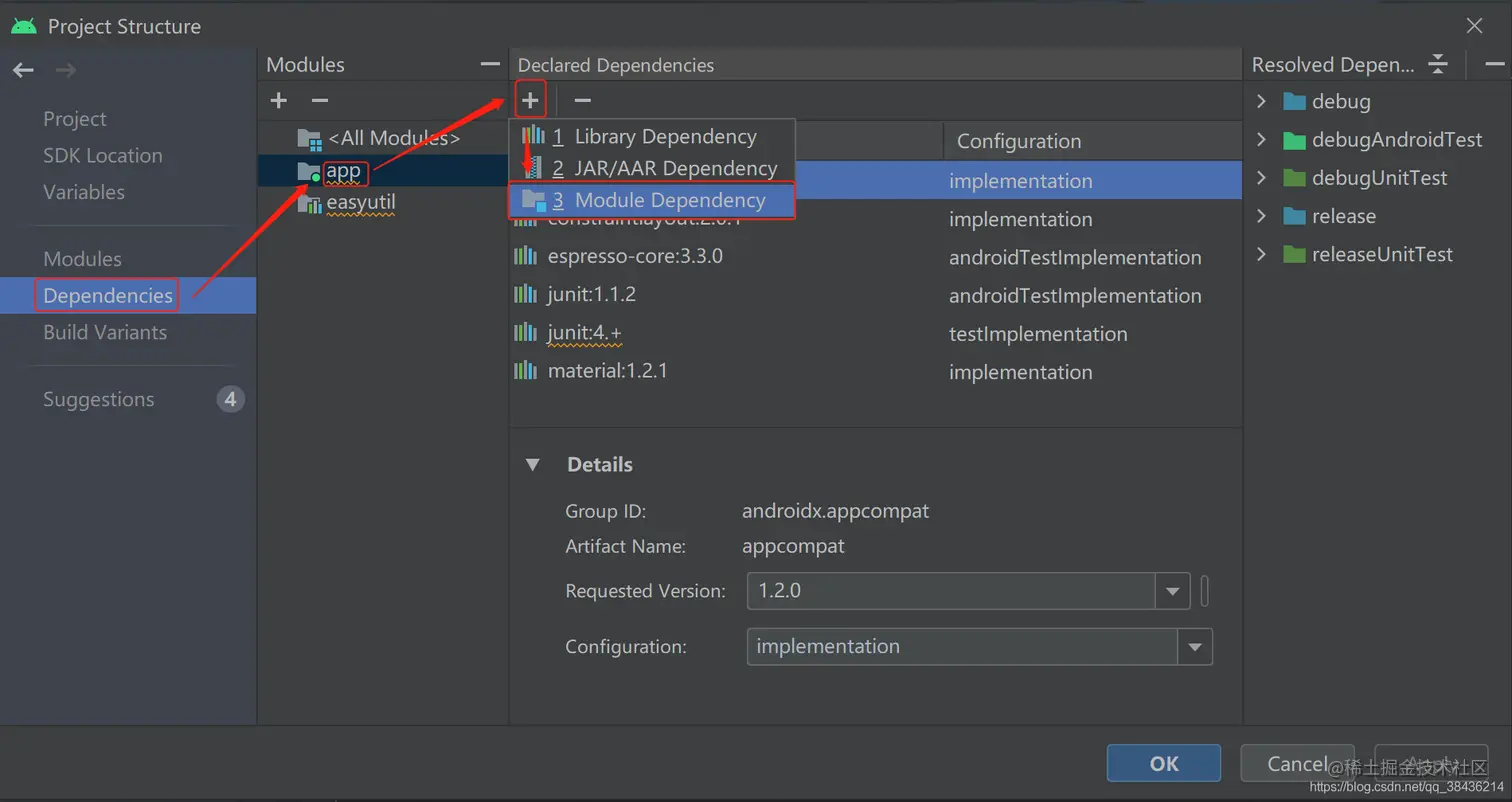Choose Library Dependency from popup
The width and height of the screenshot is (1512, 802).
[x=652, y=136]
